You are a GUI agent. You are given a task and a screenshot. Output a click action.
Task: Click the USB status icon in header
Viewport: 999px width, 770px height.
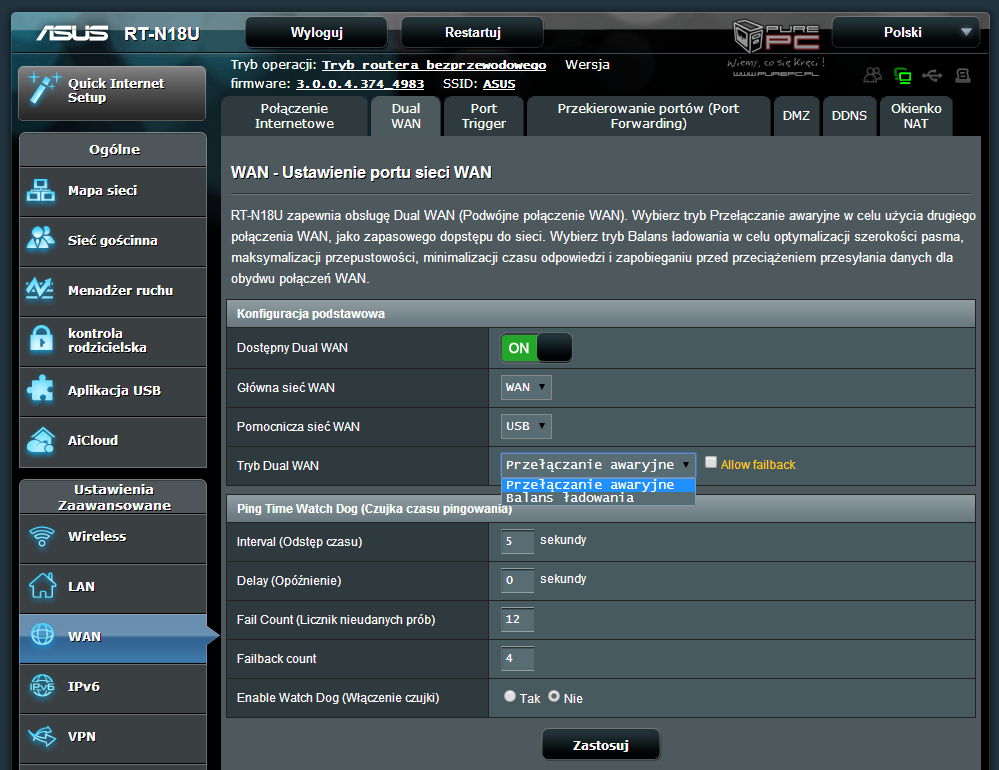(932, 76)
